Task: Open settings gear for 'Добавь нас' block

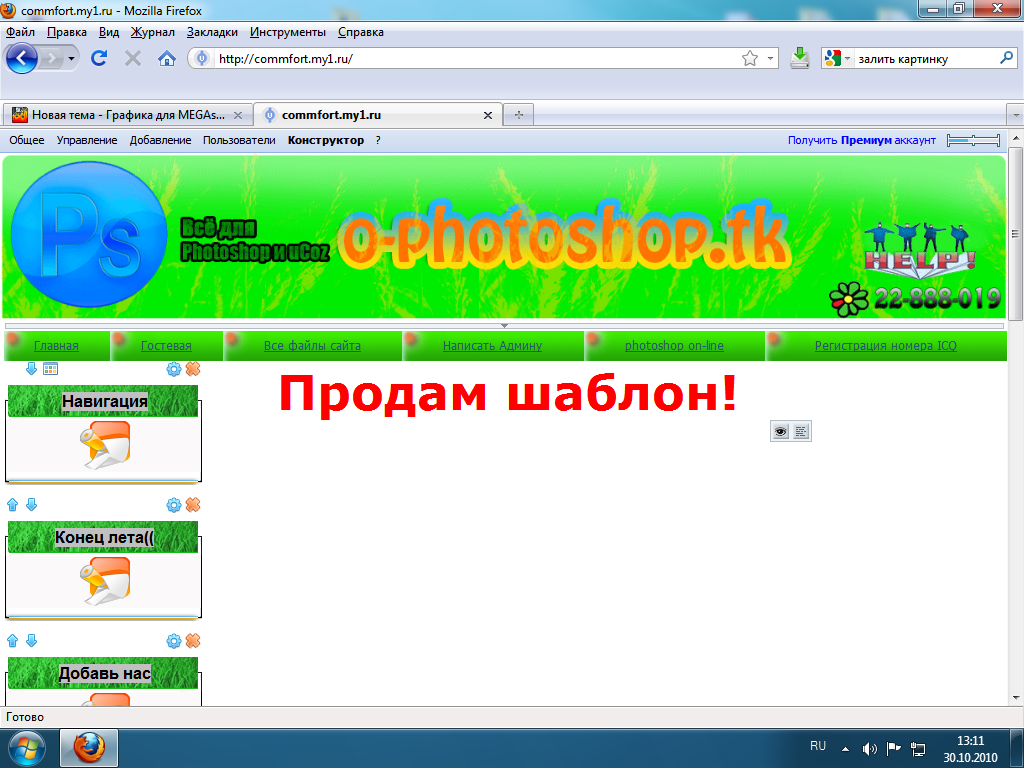Action: (x=174, y=641)
